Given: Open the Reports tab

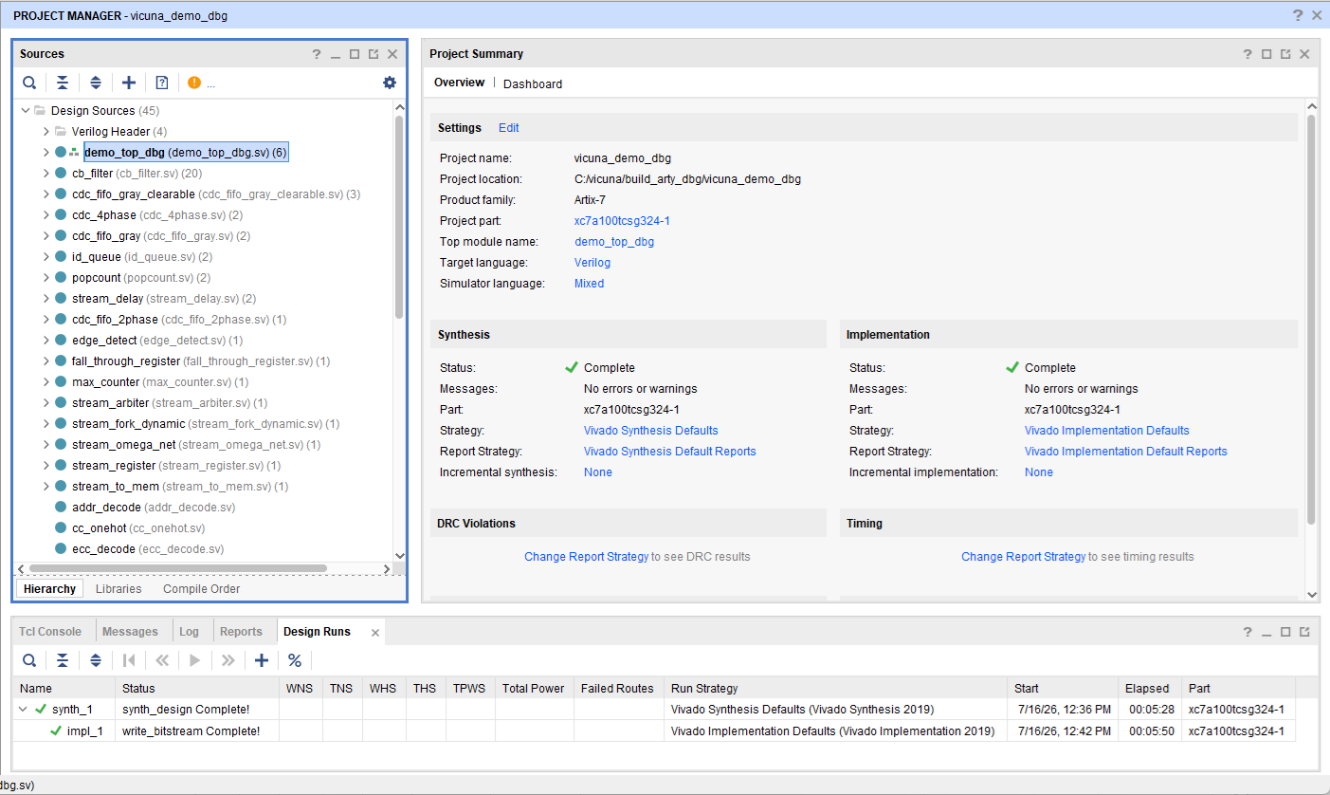Looking at the screenshot, I should click(x=241, y=632).
